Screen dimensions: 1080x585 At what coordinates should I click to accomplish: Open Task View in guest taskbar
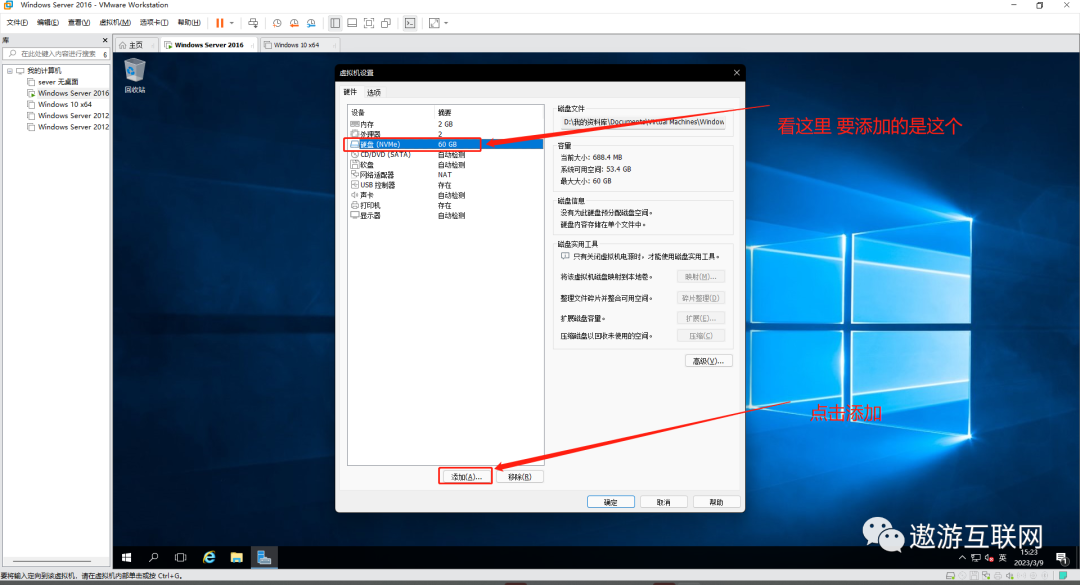(x=180, y=557)
